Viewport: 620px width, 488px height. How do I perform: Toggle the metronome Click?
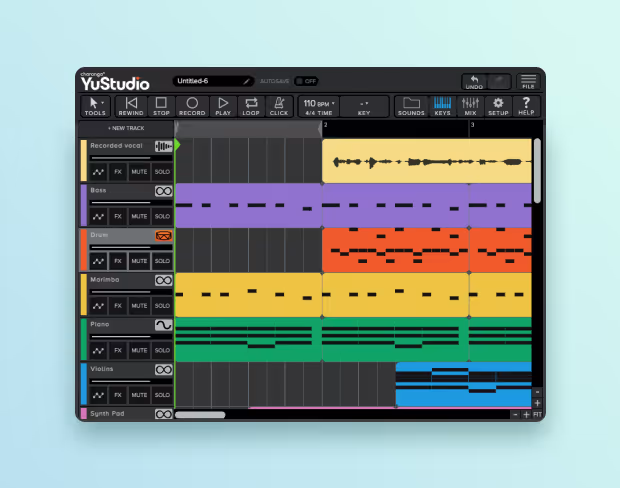pyautogui.click(x=279, y=106)
